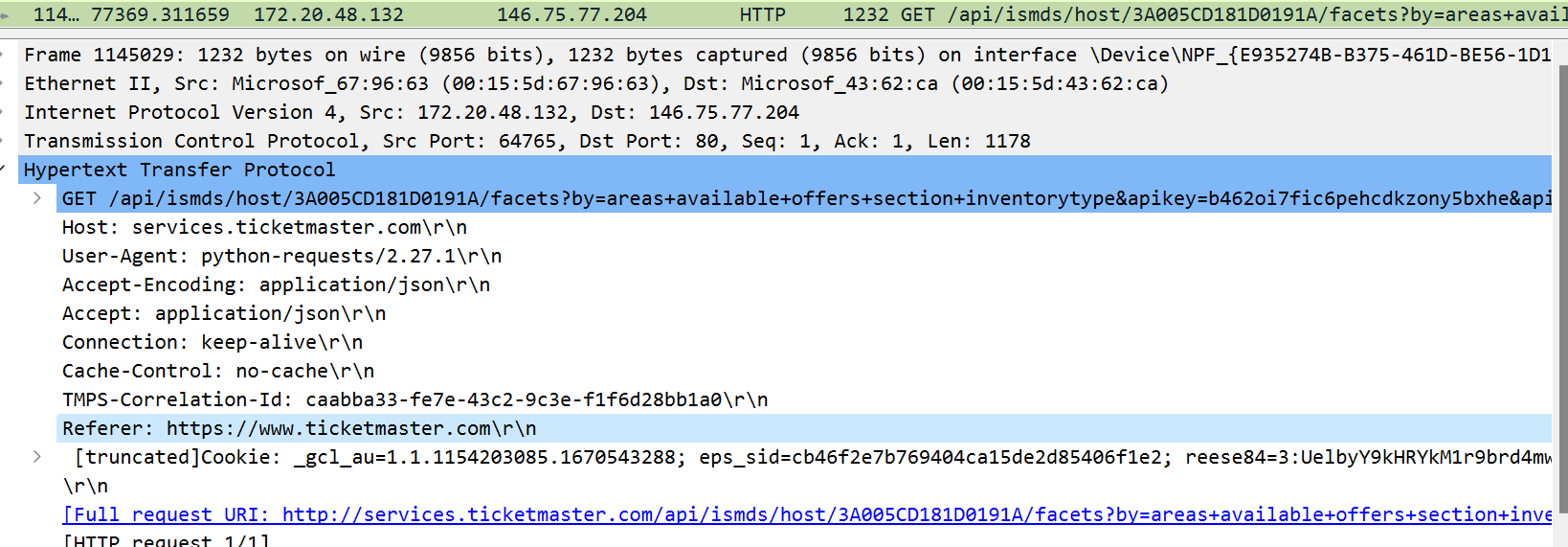Select the HTTP GET packet row in list

pyautogui.click(x=784, y=14)
